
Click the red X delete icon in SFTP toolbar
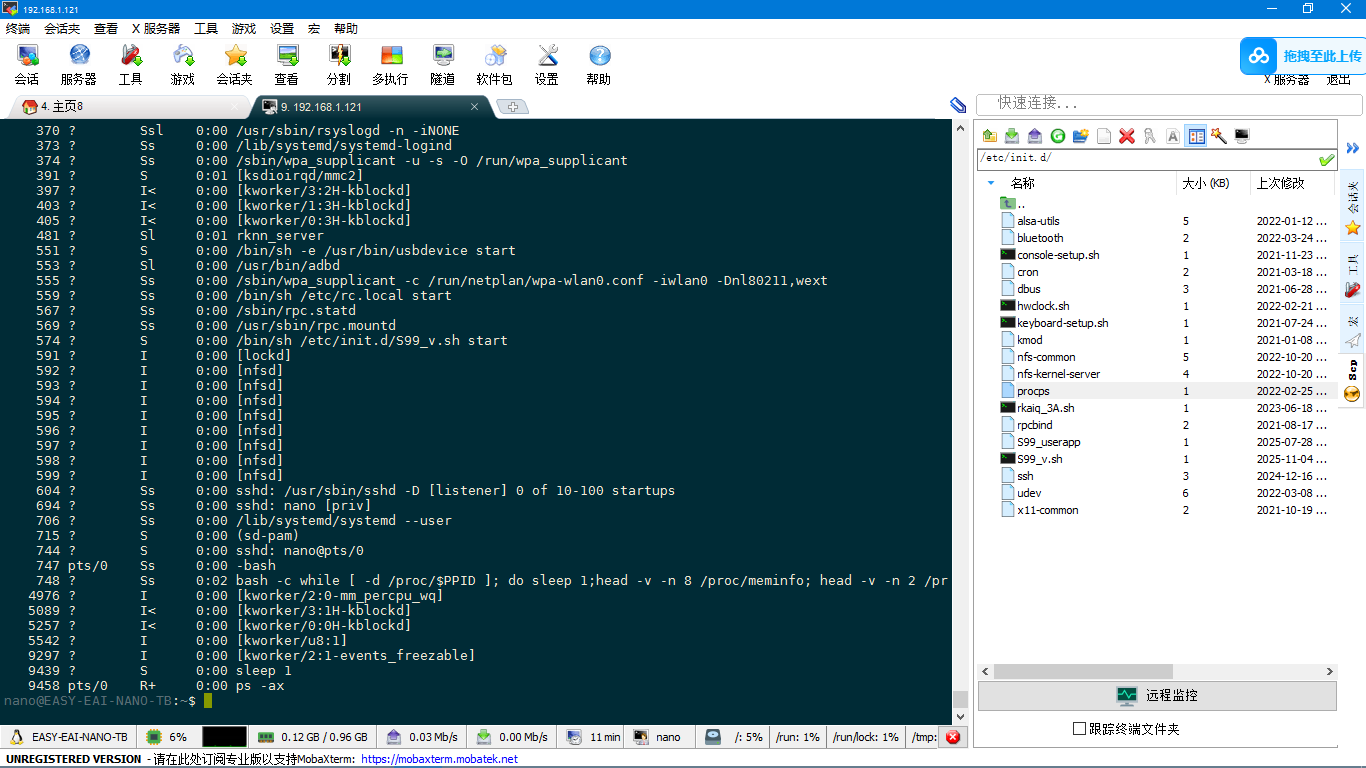pyautogui.click(x=1127, y=136)
